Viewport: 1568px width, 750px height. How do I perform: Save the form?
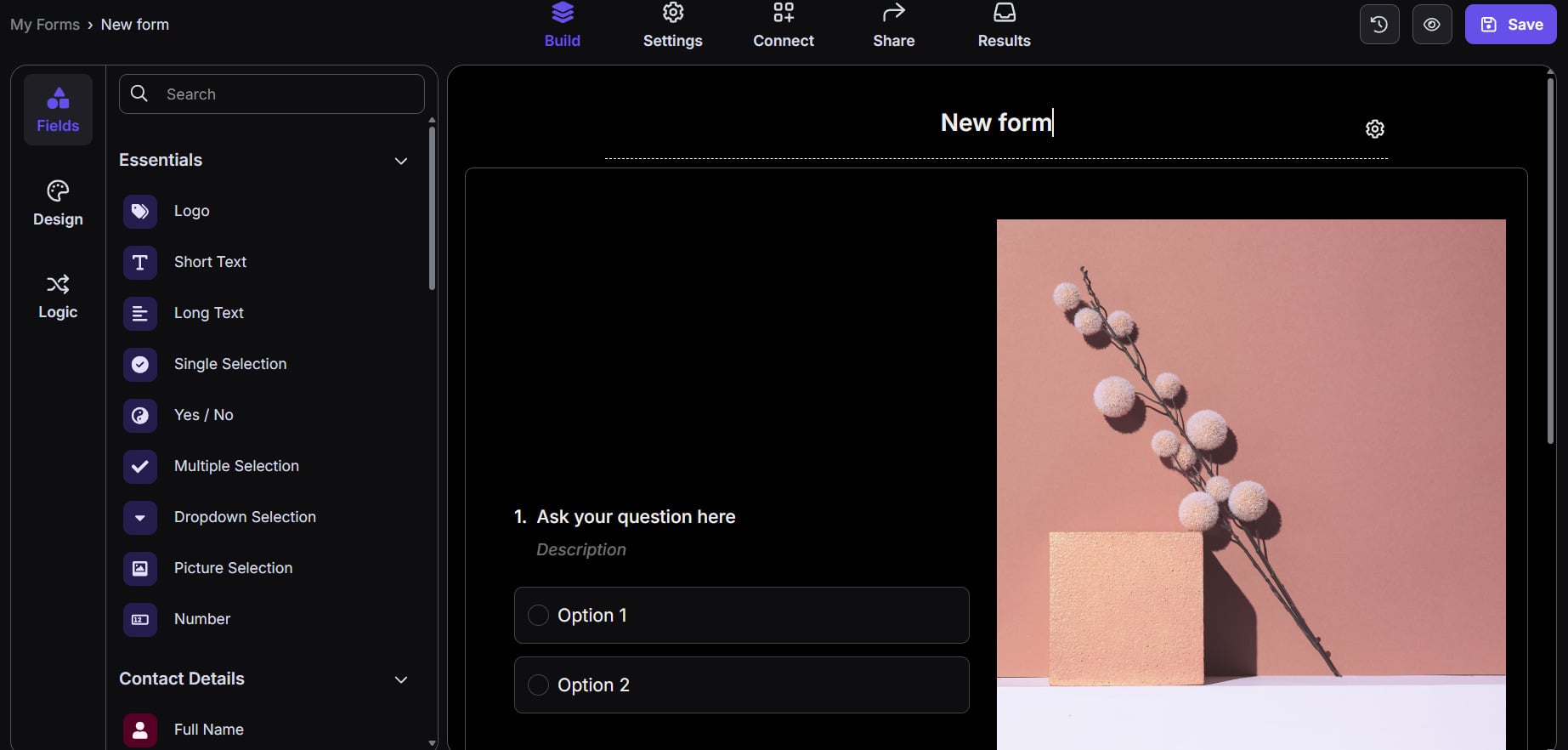click(x=1511, y=25)
